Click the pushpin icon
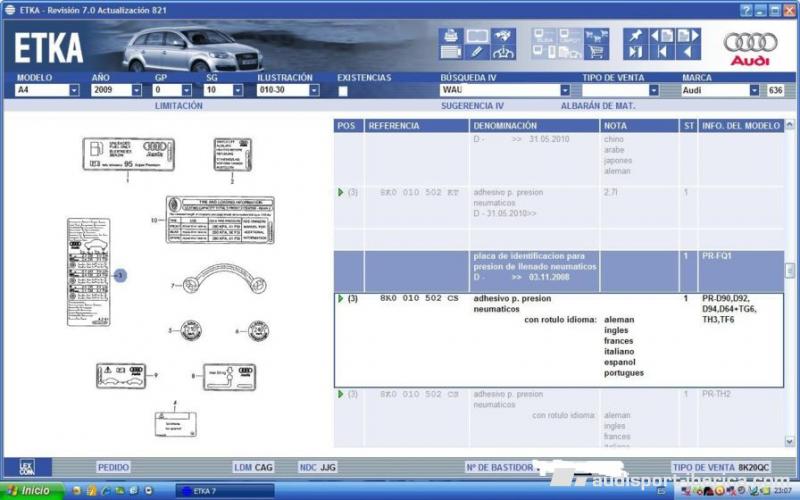Viewport: 800px width, 500px height. pos(635,36)
